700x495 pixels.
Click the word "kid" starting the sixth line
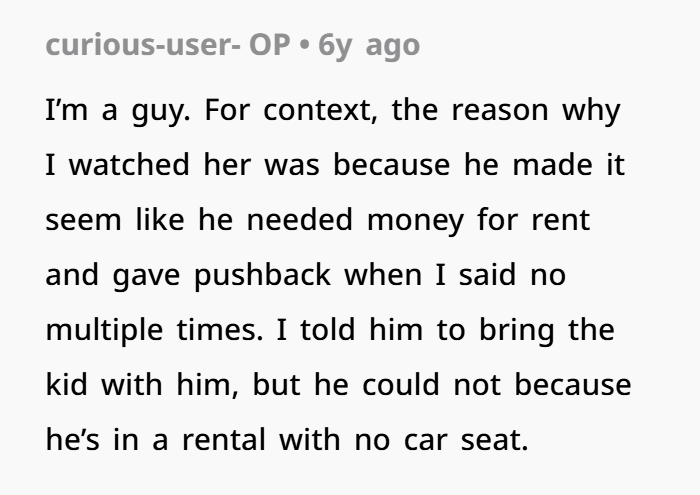[67, 384]
